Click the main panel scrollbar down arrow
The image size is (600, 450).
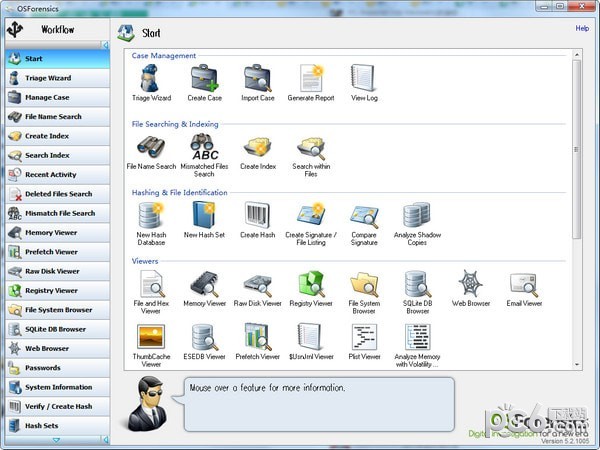point(577,365)
